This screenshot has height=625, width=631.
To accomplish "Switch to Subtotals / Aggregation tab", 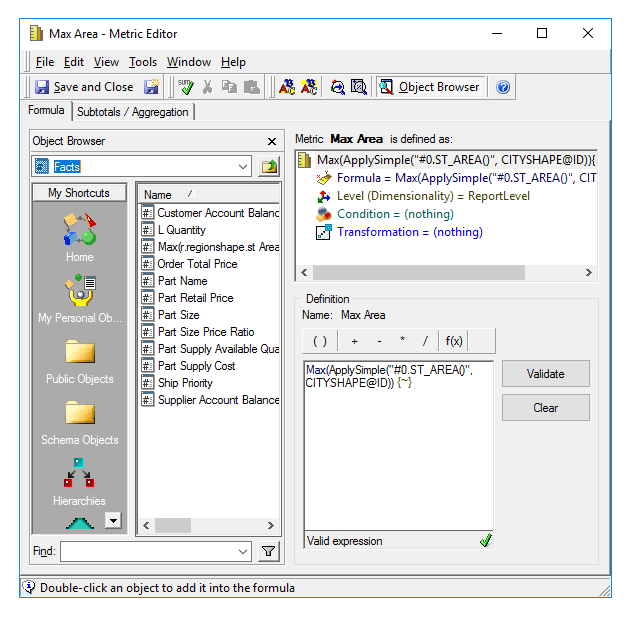I will point(133,112).
